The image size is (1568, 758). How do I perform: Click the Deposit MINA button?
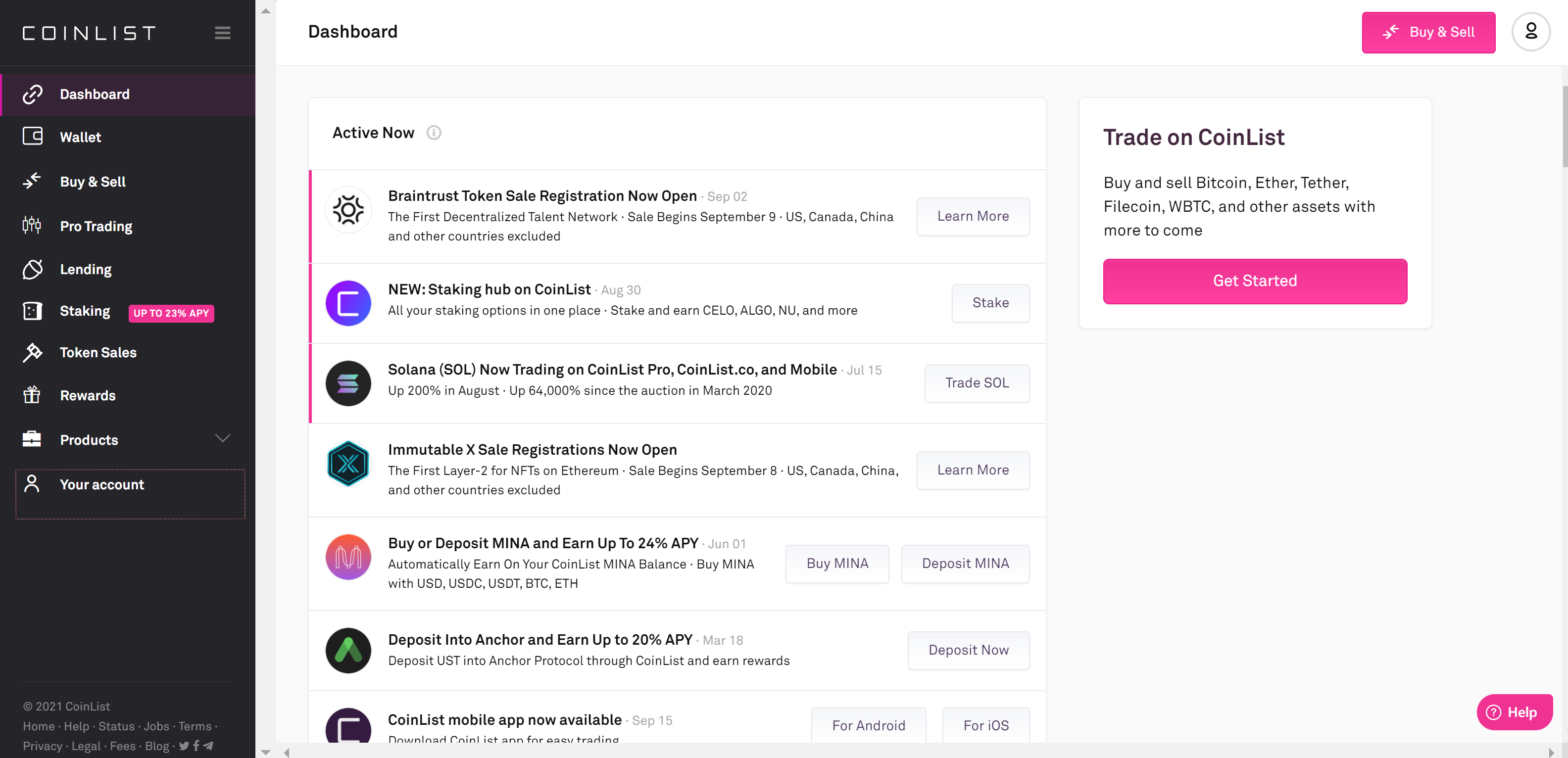(x=965, y=564)
